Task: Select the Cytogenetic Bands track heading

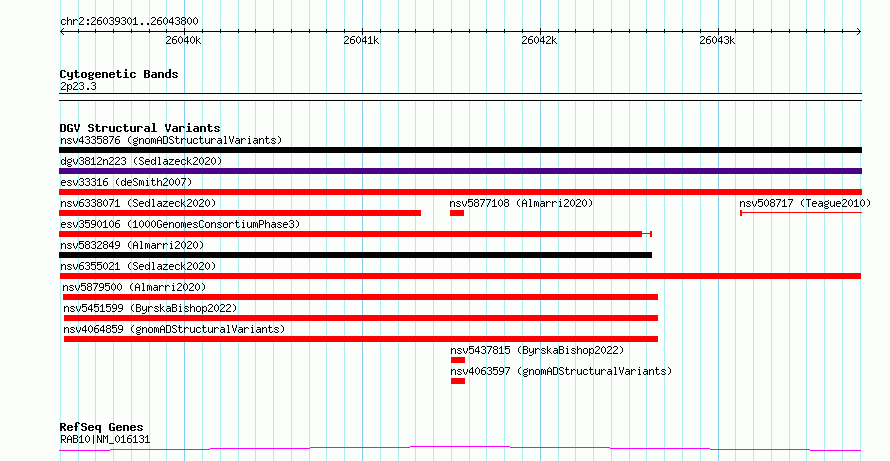Action: click(x=119, y=74)
